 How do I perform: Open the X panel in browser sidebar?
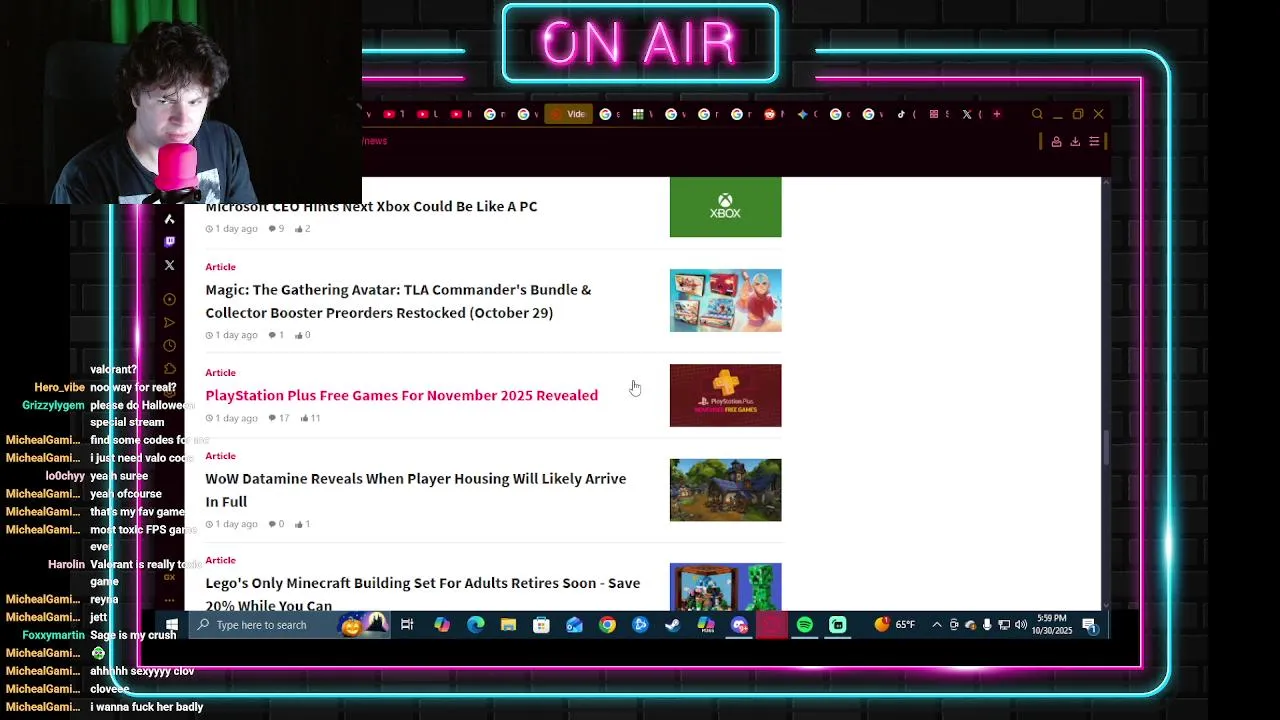[x=169, y=265]
